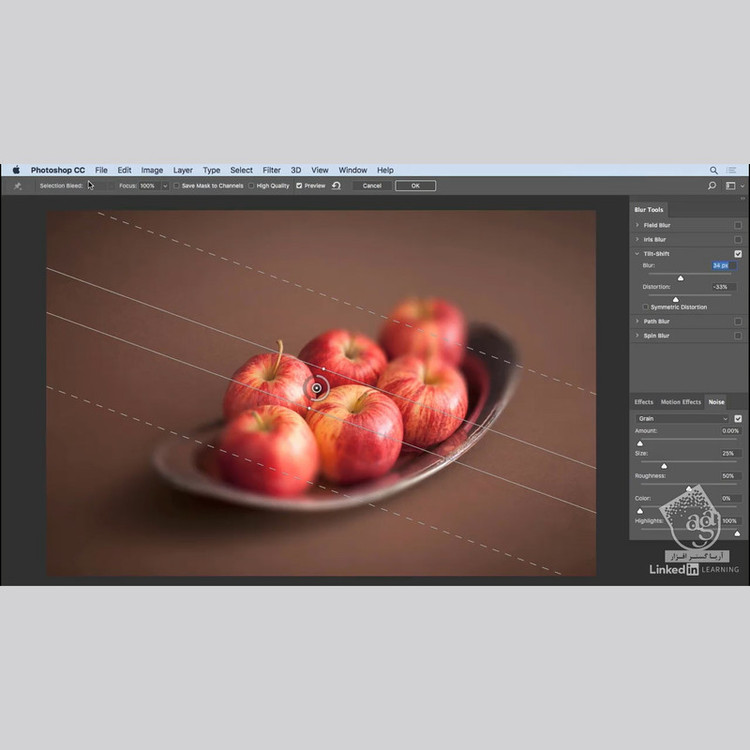This screenshot has width=750, height=750.
Task: Click the blur pin tool icon in options bar
Action: click(x=17, y=186)
